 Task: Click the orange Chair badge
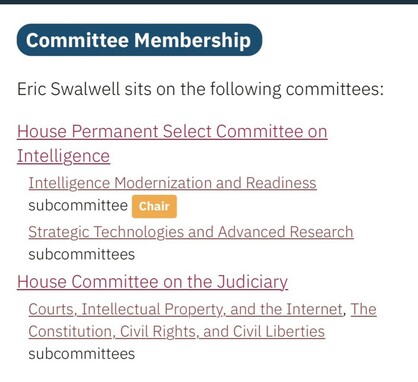[x=154, y=206]
